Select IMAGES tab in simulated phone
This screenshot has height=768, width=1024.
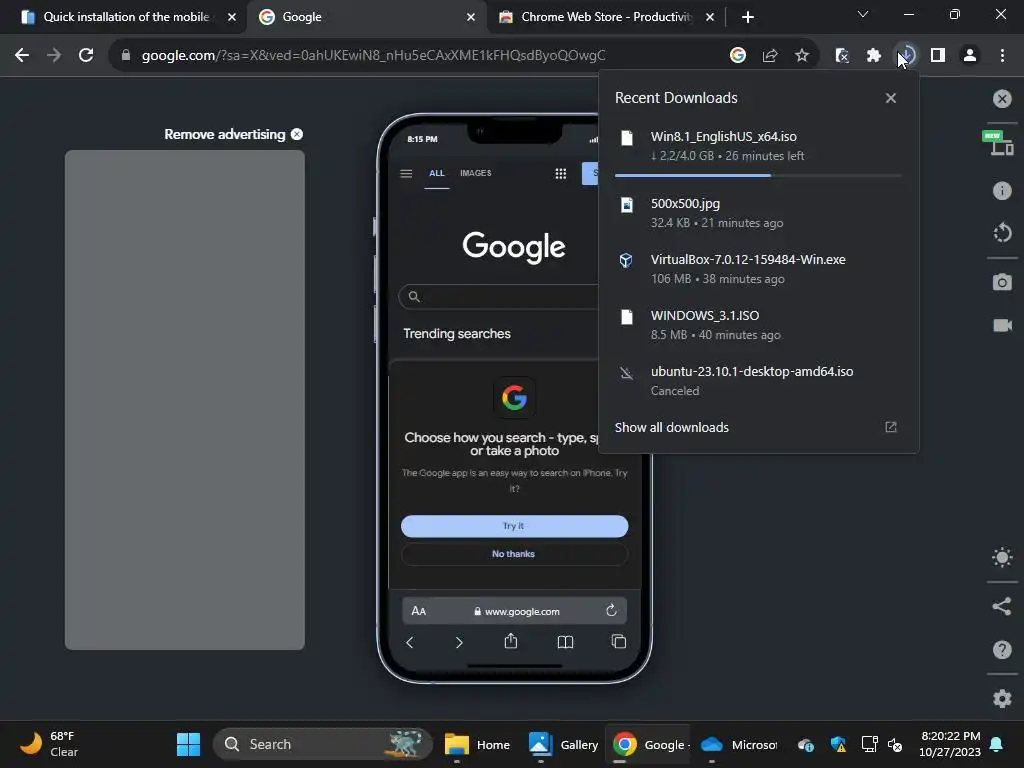475,173
